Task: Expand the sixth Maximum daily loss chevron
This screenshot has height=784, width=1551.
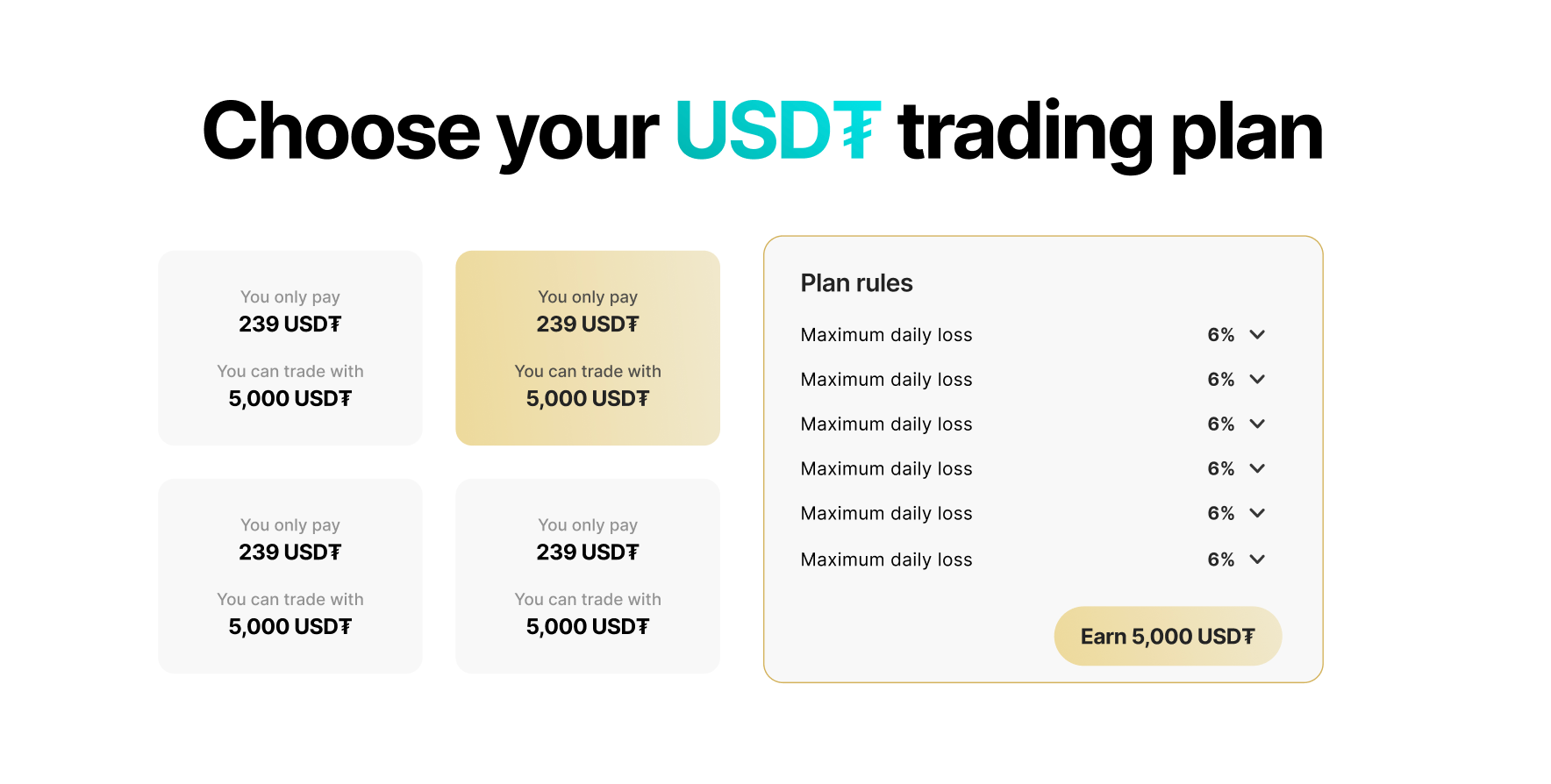Action: tap(1257, 559)
